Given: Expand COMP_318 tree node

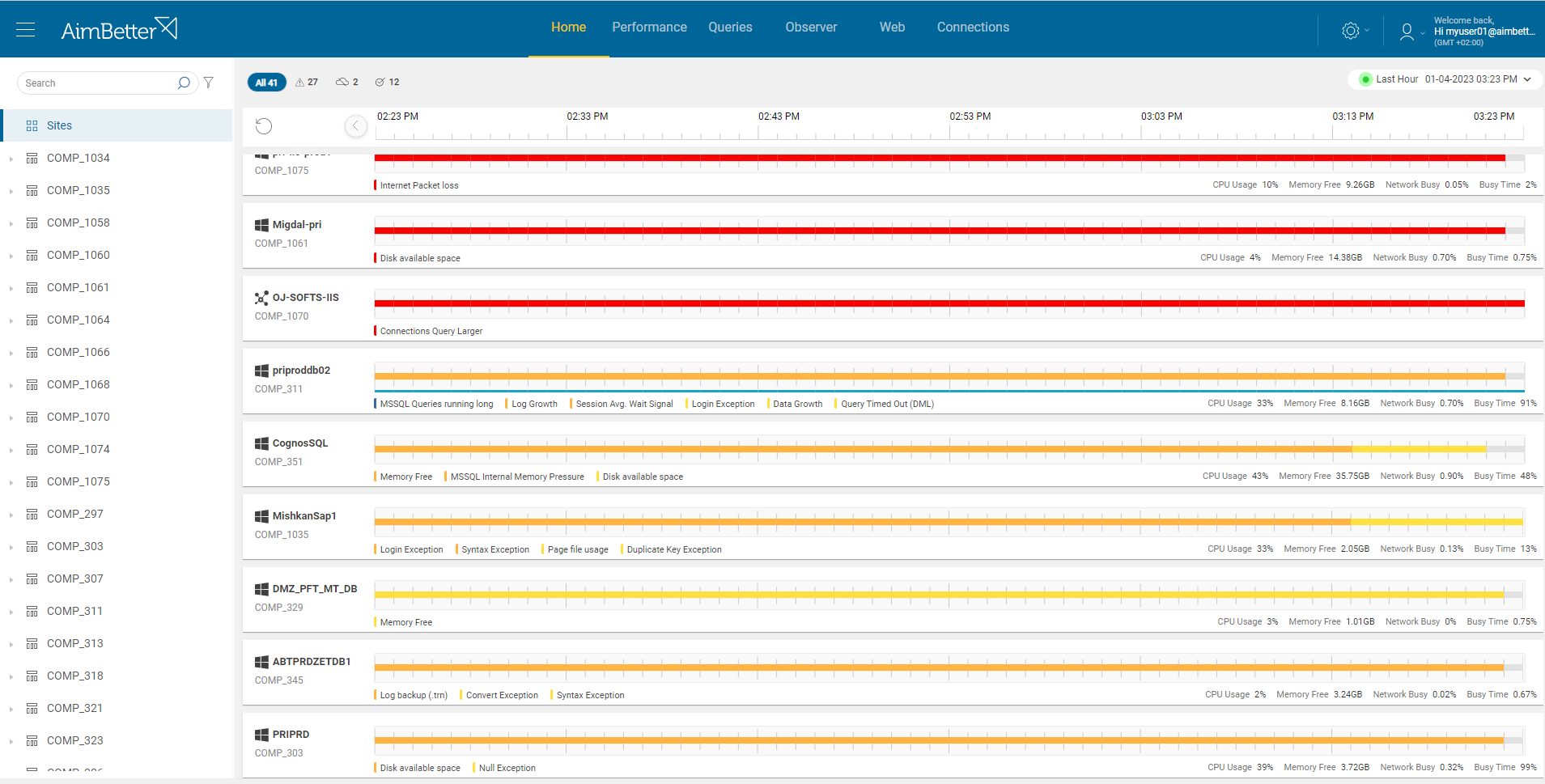Looking at the screenshot, I should (x=11, y=676).
